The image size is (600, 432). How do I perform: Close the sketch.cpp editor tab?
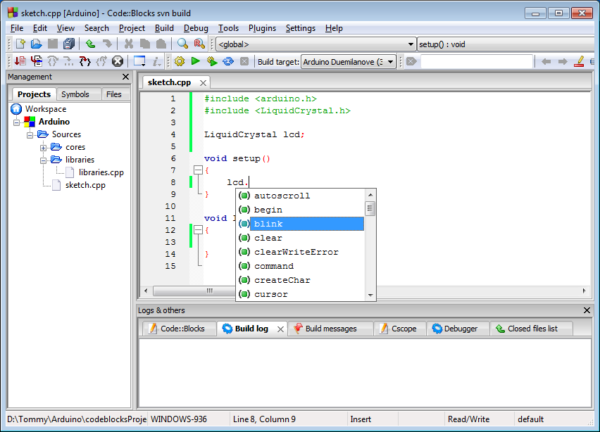203,83
